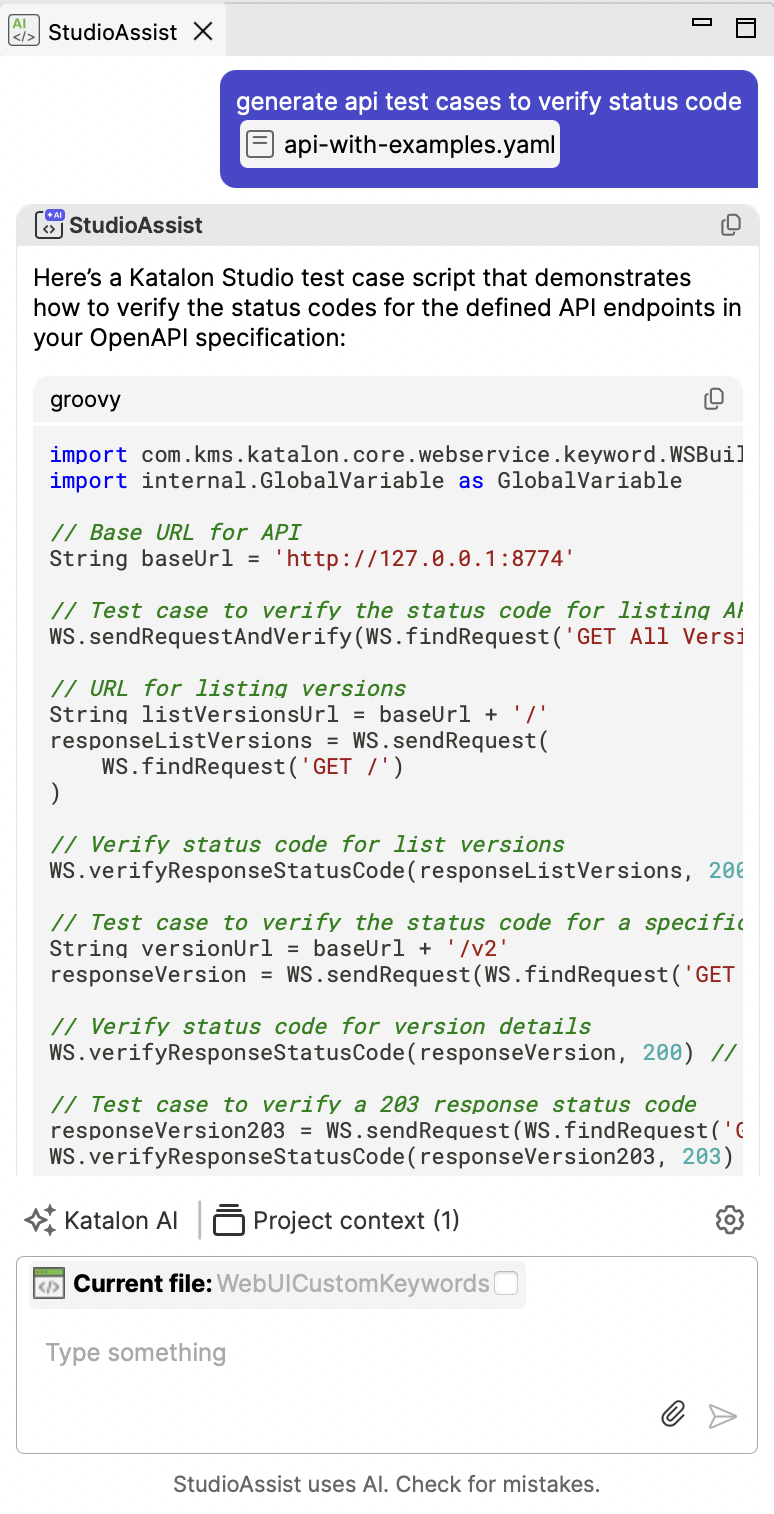The width and height of the screenshot is (774, 1514).
Task: Click the user message bubble text
Action: click(489, 102)
